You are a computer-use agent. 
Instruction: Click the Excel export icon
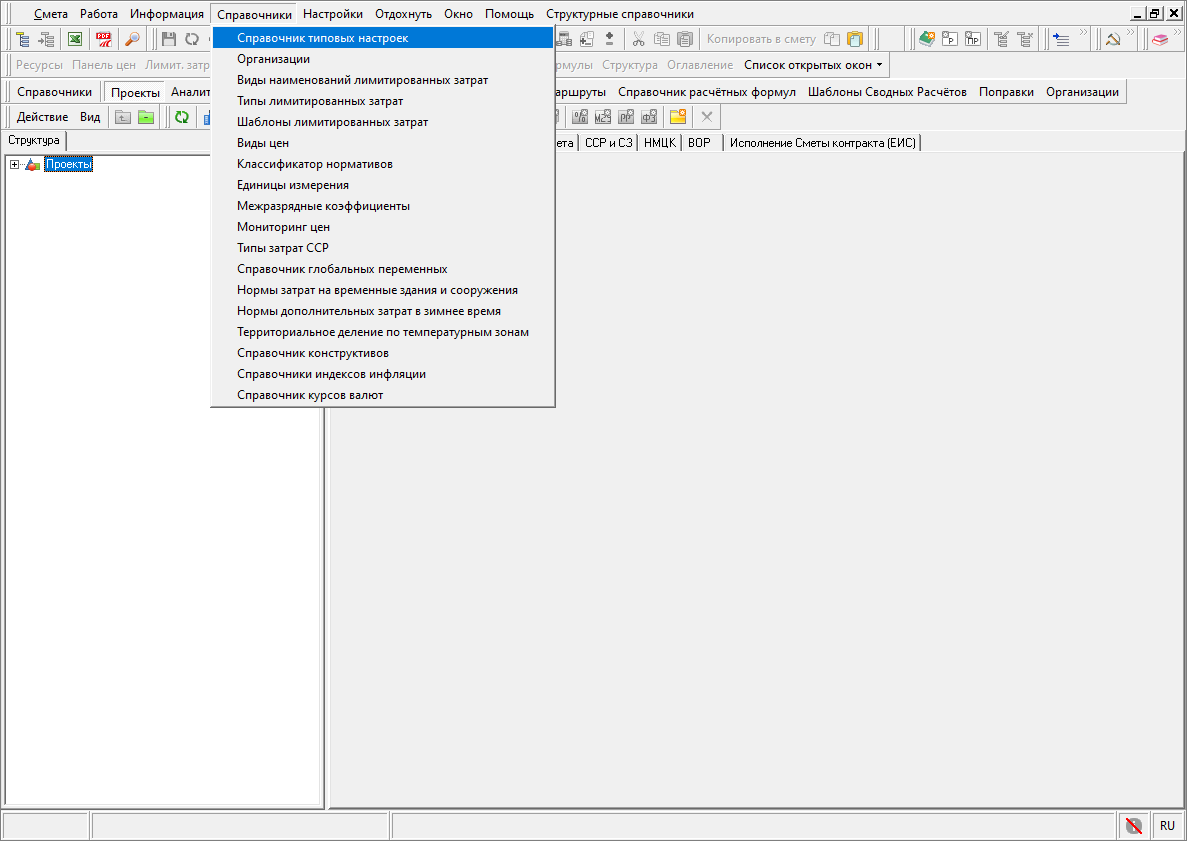click(75, 39)
